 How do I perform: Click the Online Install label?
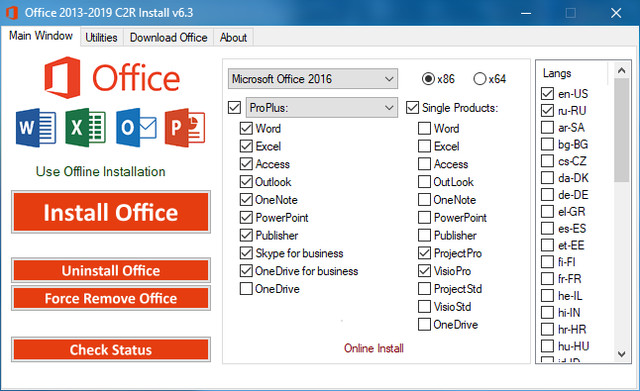[374, 348]
